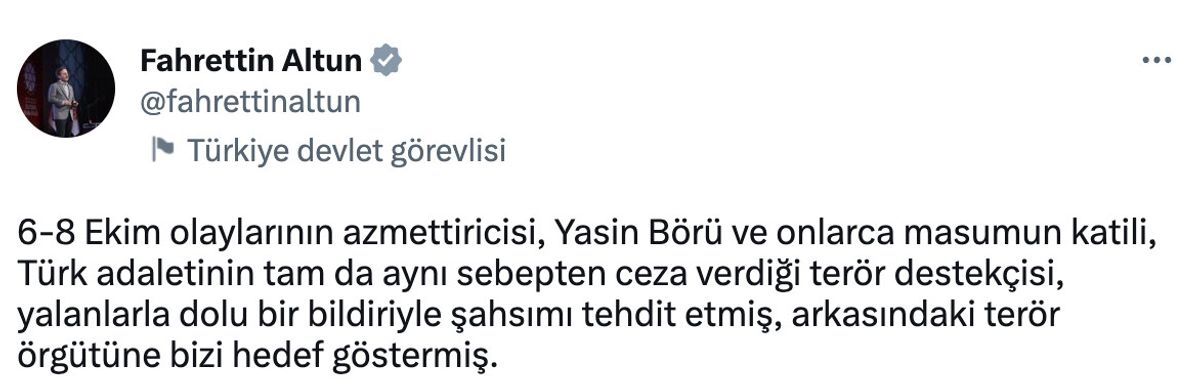Image resolution: width=1200 pixels, height=391 pixels.
Task: Open the @fahrettinaltun handle link
Action: tap(250, 103)
